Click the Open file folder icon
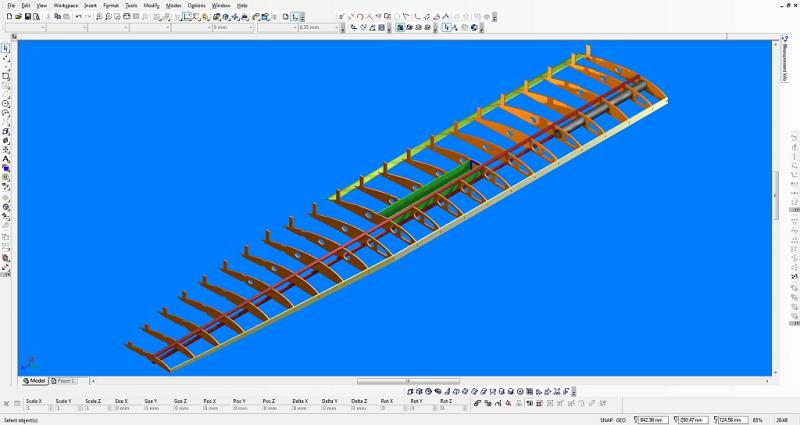Viewport: 800px width, 425px height. [17, 17]
